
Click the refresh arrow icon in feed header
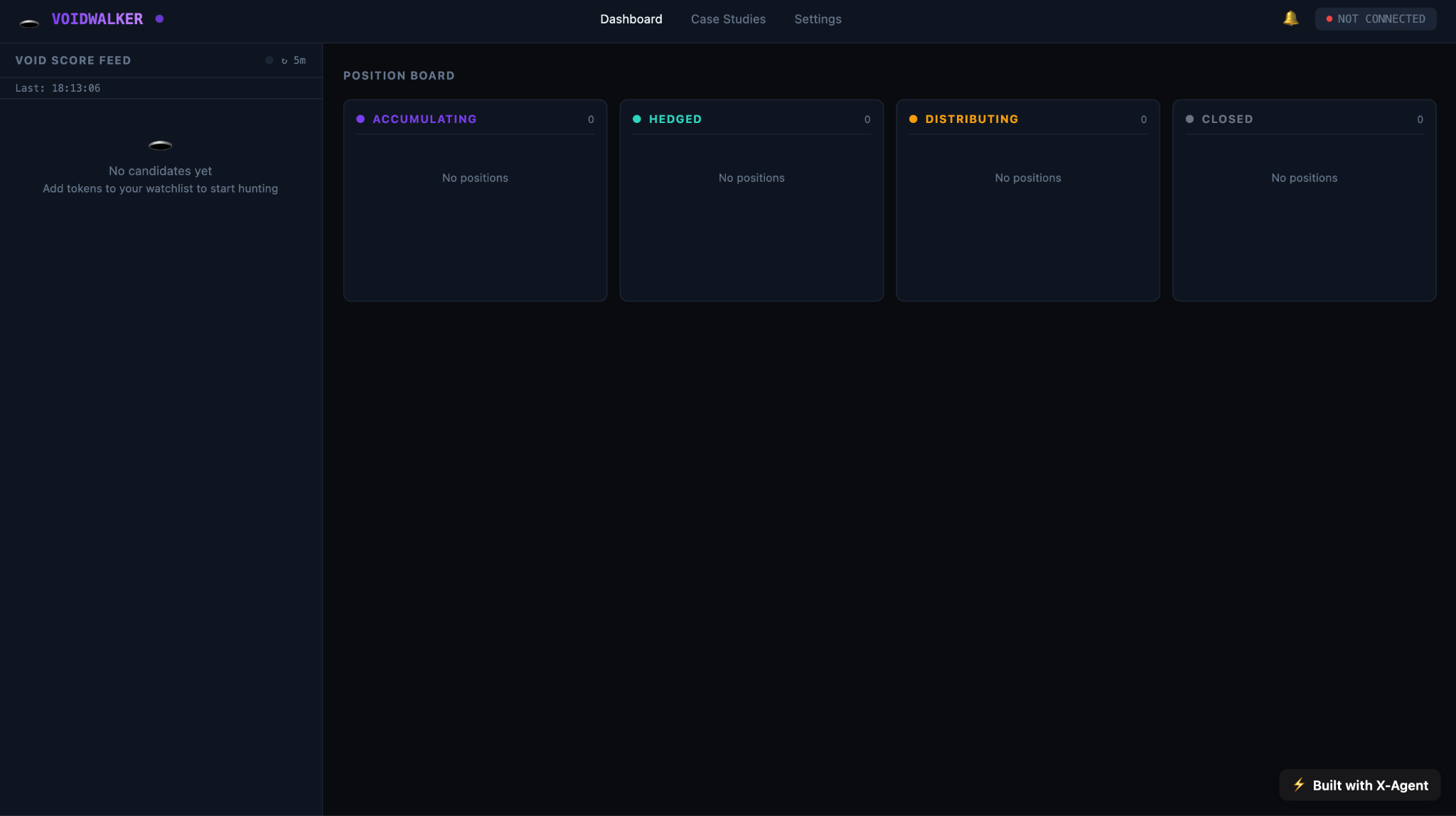[x=284, y=61]
